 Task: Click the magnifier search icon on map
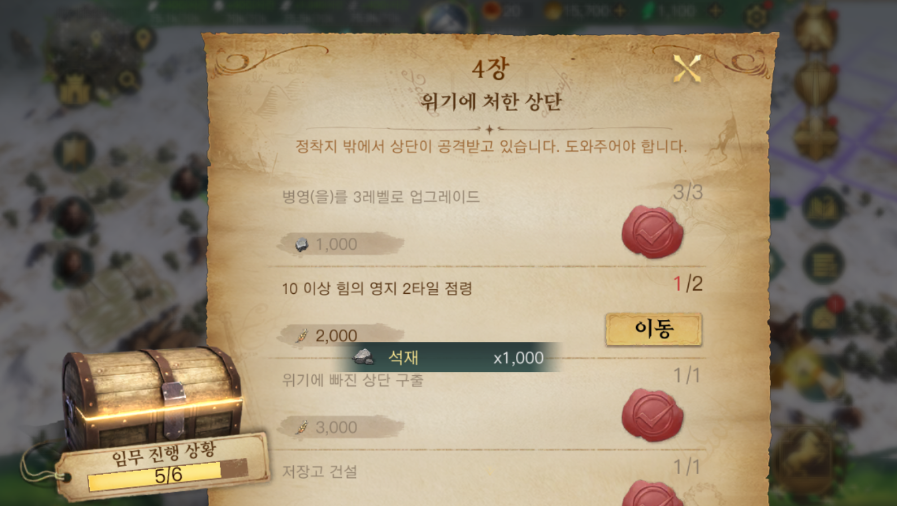[x=128, y=81]
